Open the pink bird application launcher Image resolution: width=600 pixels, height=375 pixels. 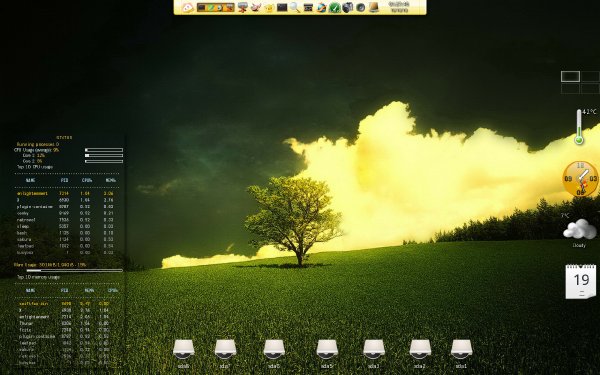(256, 7)
